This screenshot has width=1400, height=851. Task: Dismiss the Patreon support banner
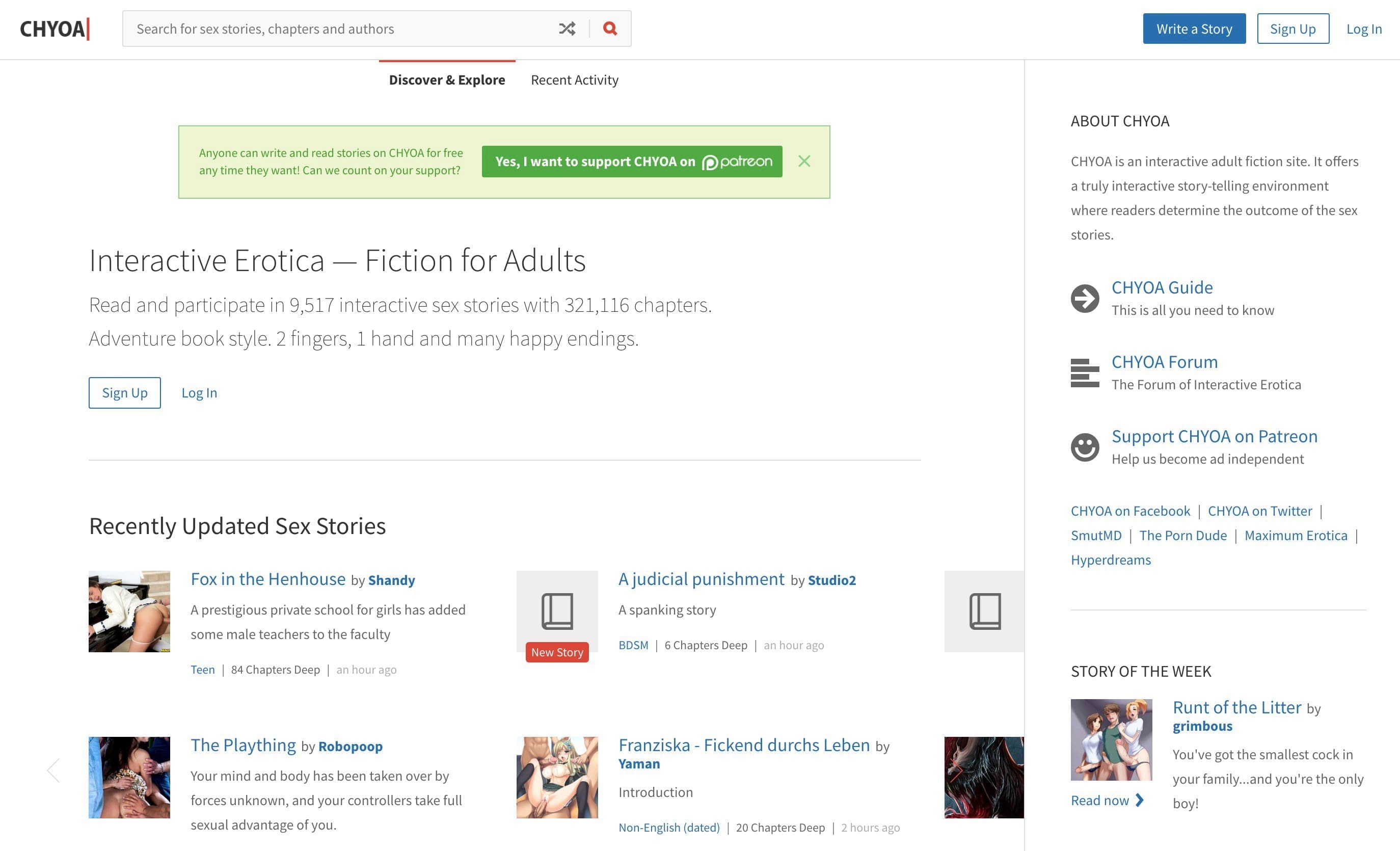pos(804,162)
